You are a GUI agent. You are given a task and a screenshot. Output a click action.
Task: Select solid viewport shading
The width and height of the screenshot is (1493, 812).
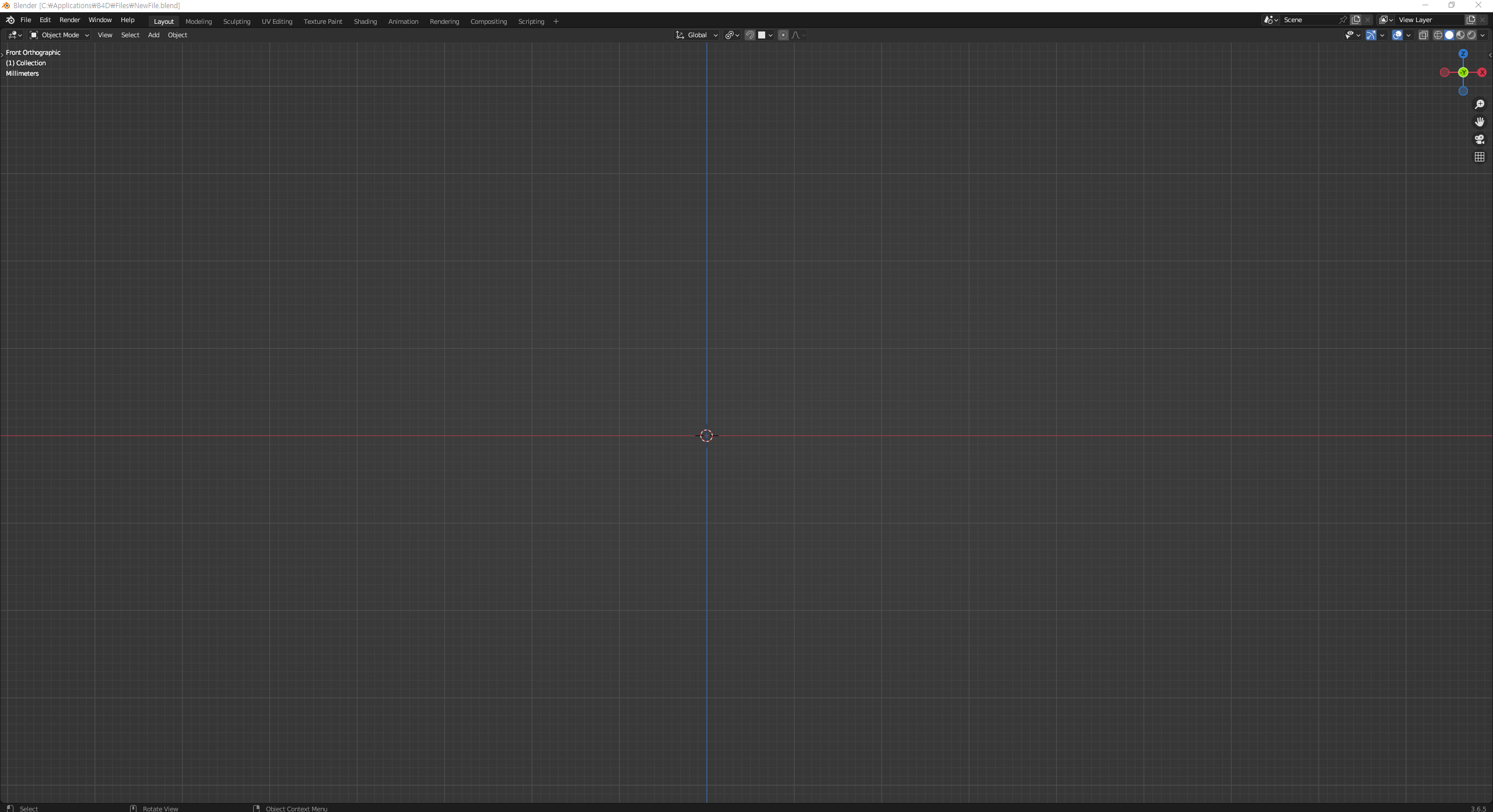[1449, 35]
